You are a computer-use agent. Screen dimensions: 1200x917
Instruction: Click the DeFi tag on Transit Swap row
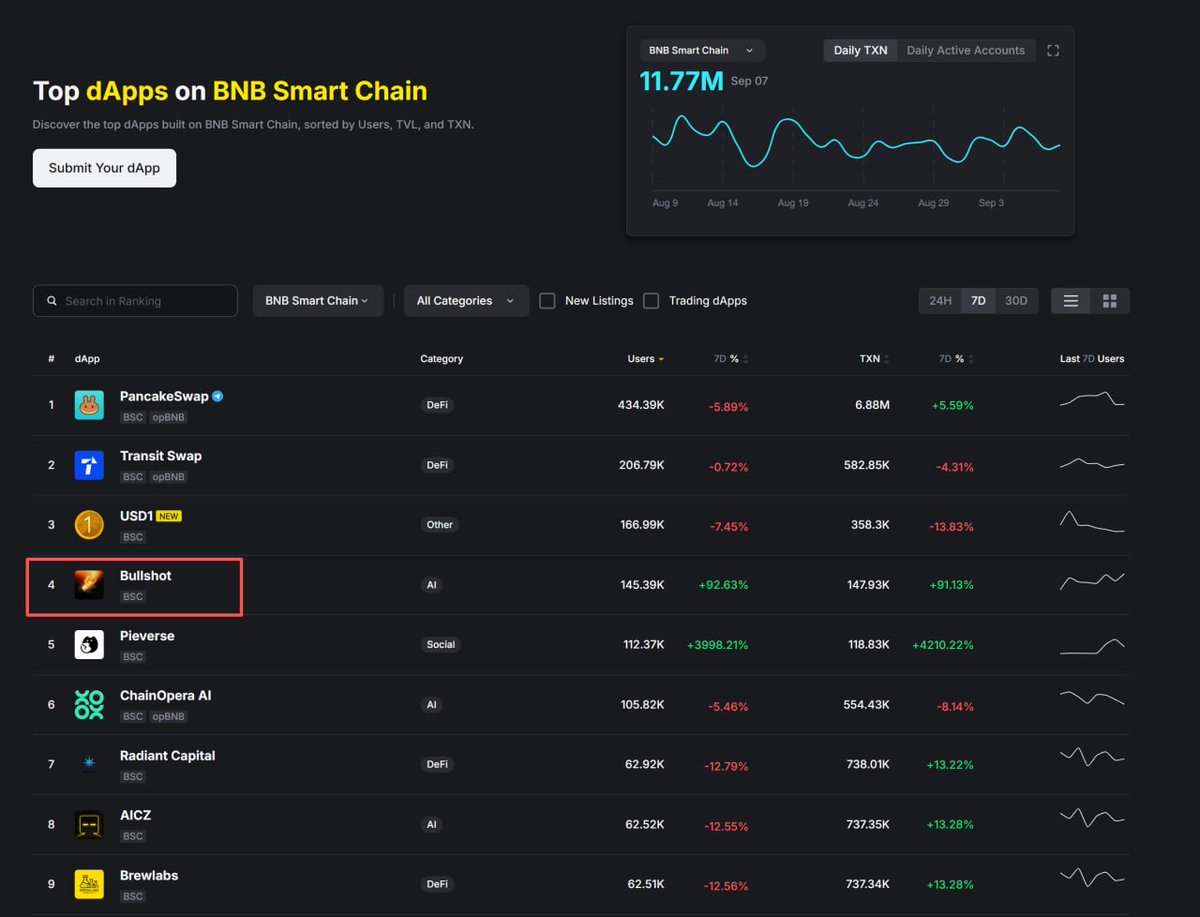[437, 465]
